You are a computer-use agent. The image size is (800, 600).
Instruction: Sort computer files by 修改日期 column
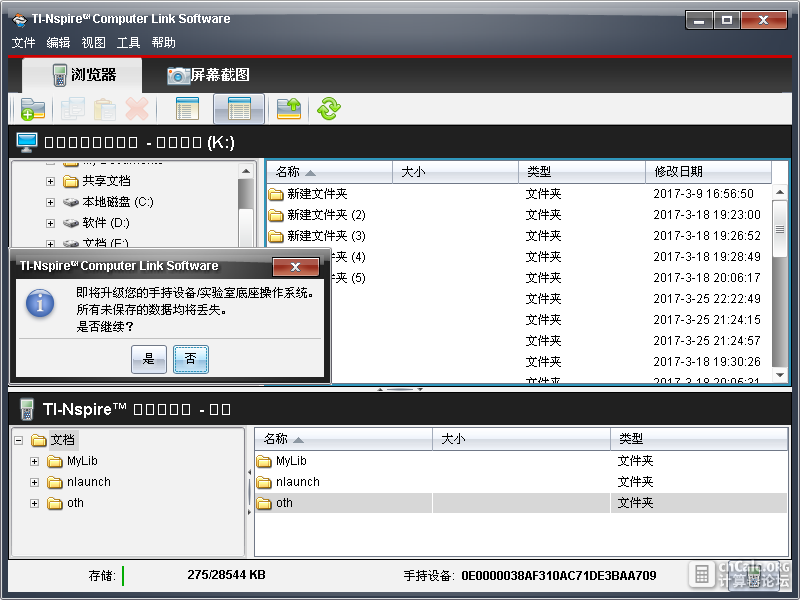pyautogui.click(x=708, y=172)
